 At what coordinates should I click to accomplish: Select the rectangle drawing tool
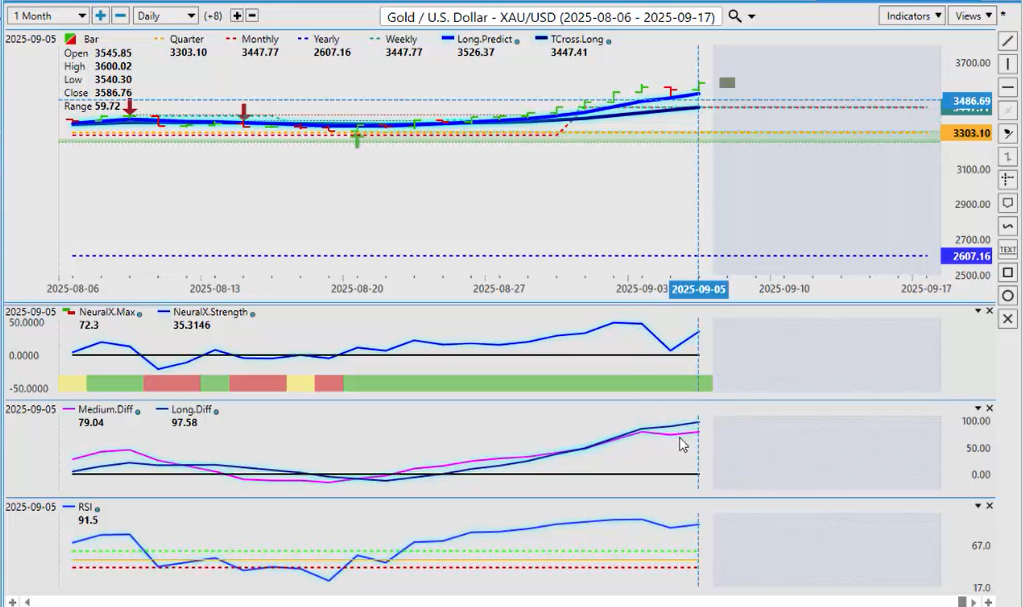point(1008,272)
